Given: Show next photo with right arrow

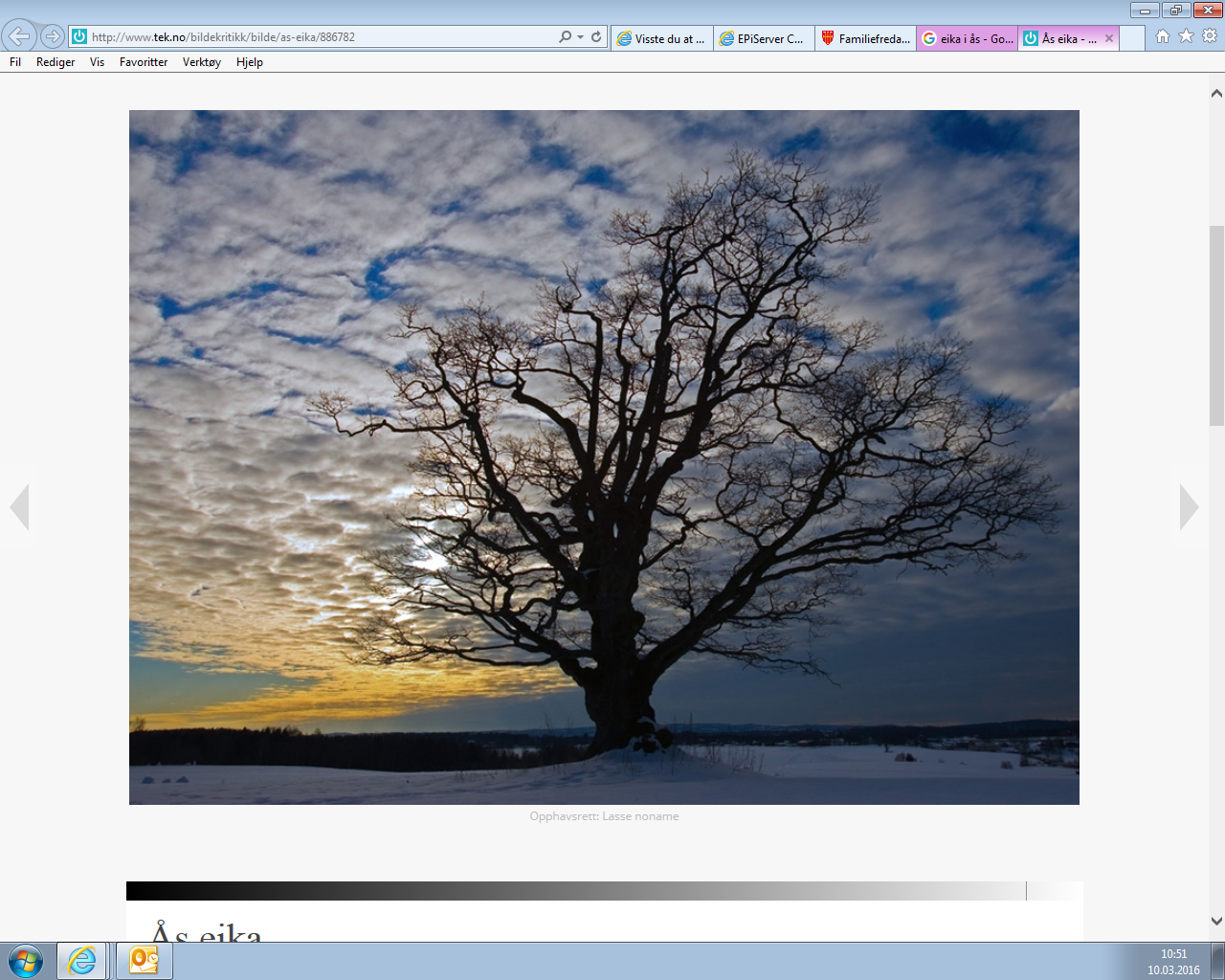Looking at the screenshot, I should (x=1189, y=507).
